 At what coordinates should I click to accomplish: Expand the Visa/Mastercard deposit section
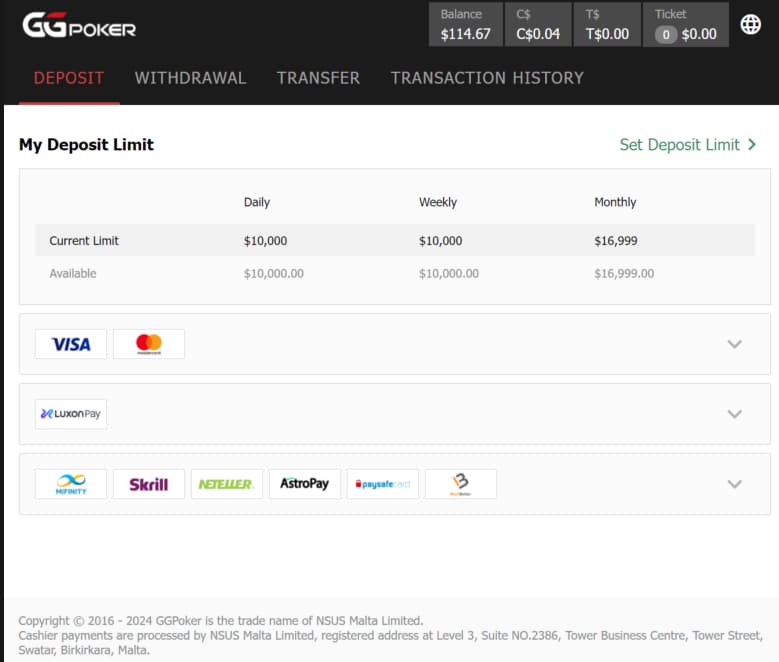coord(734,344)
